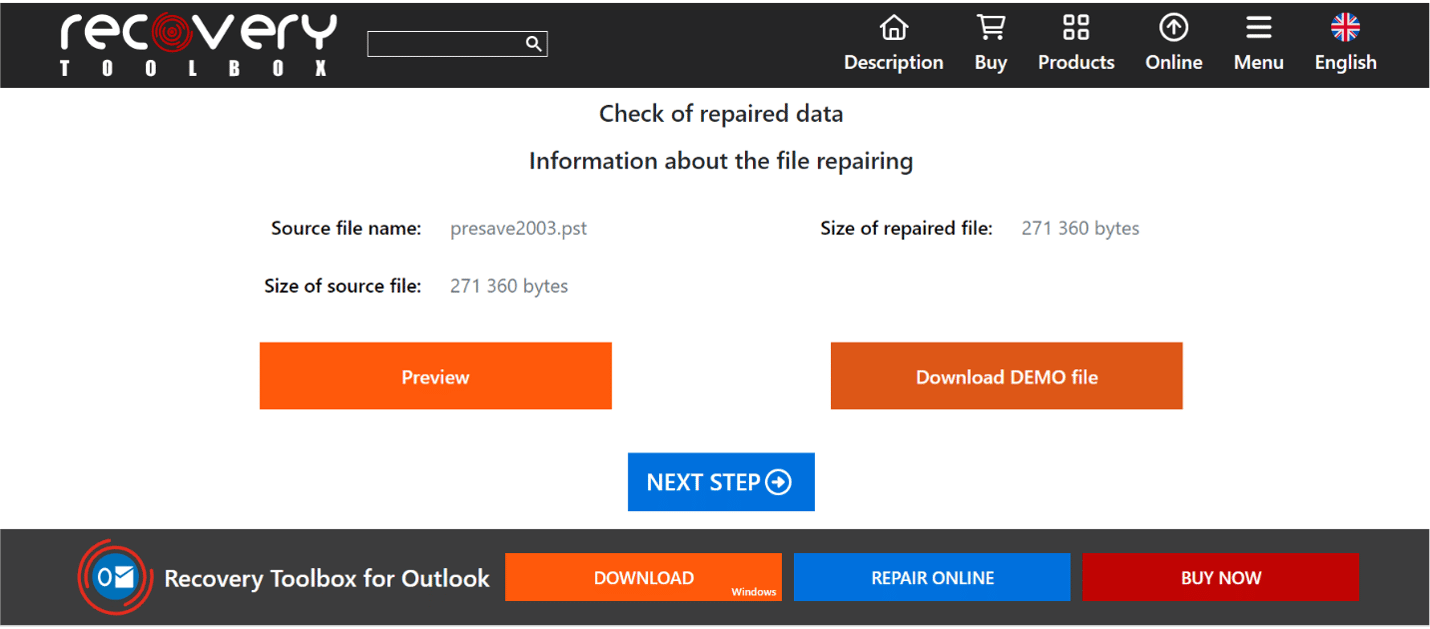Click the Outlook envelope product icon
Viewport: 1430px width, 629px height.
pyautogui.click(x=115, y=578)
